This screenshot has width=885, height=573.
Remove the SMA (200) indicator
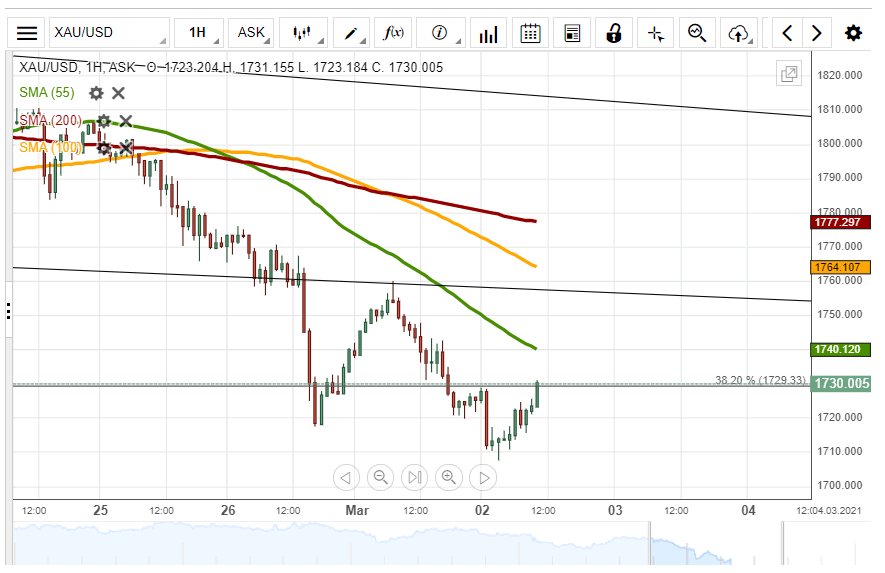click(x=125, y=121)
